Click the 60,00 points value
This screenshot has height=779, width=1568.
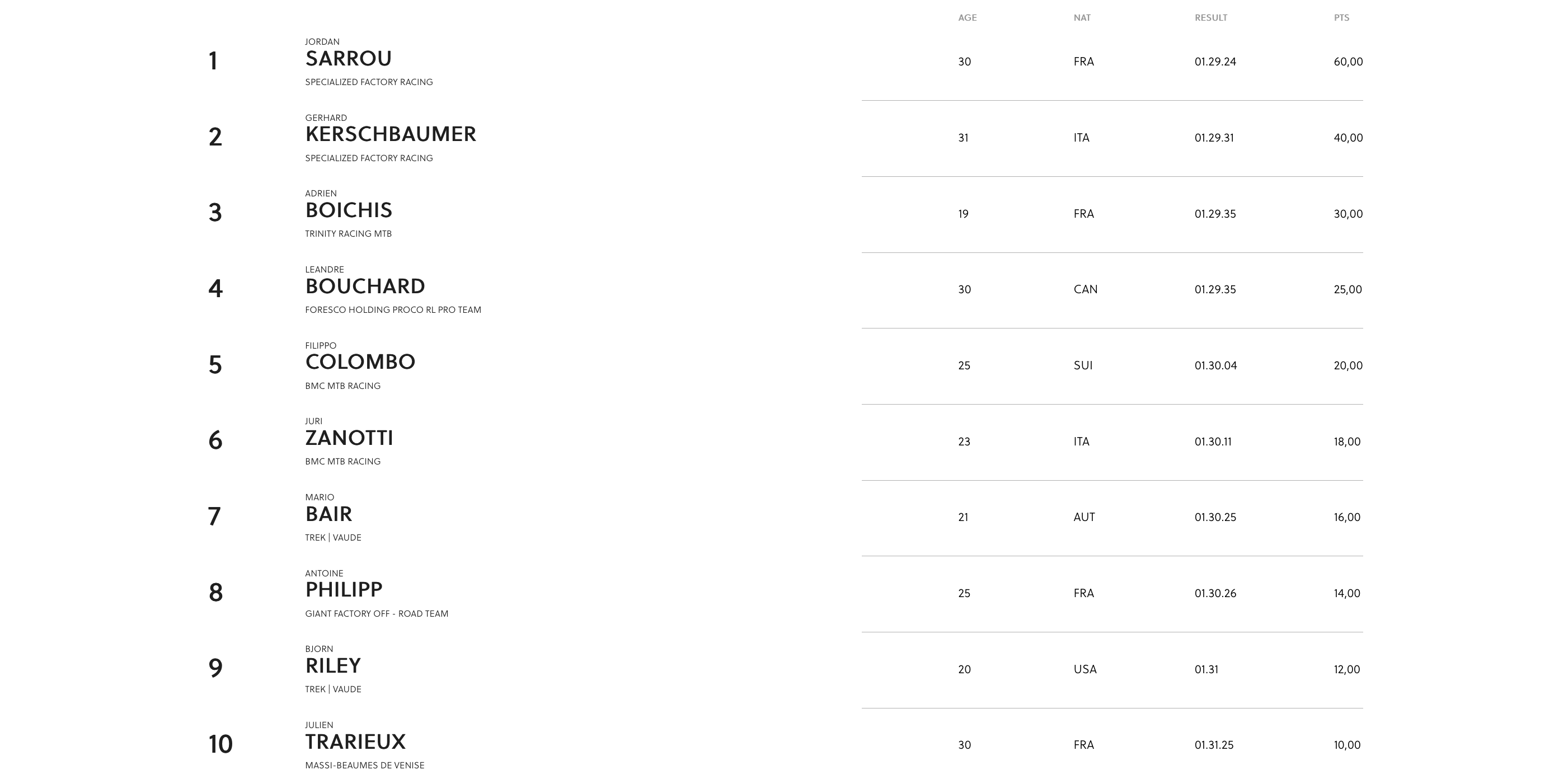coord(1348,62)
